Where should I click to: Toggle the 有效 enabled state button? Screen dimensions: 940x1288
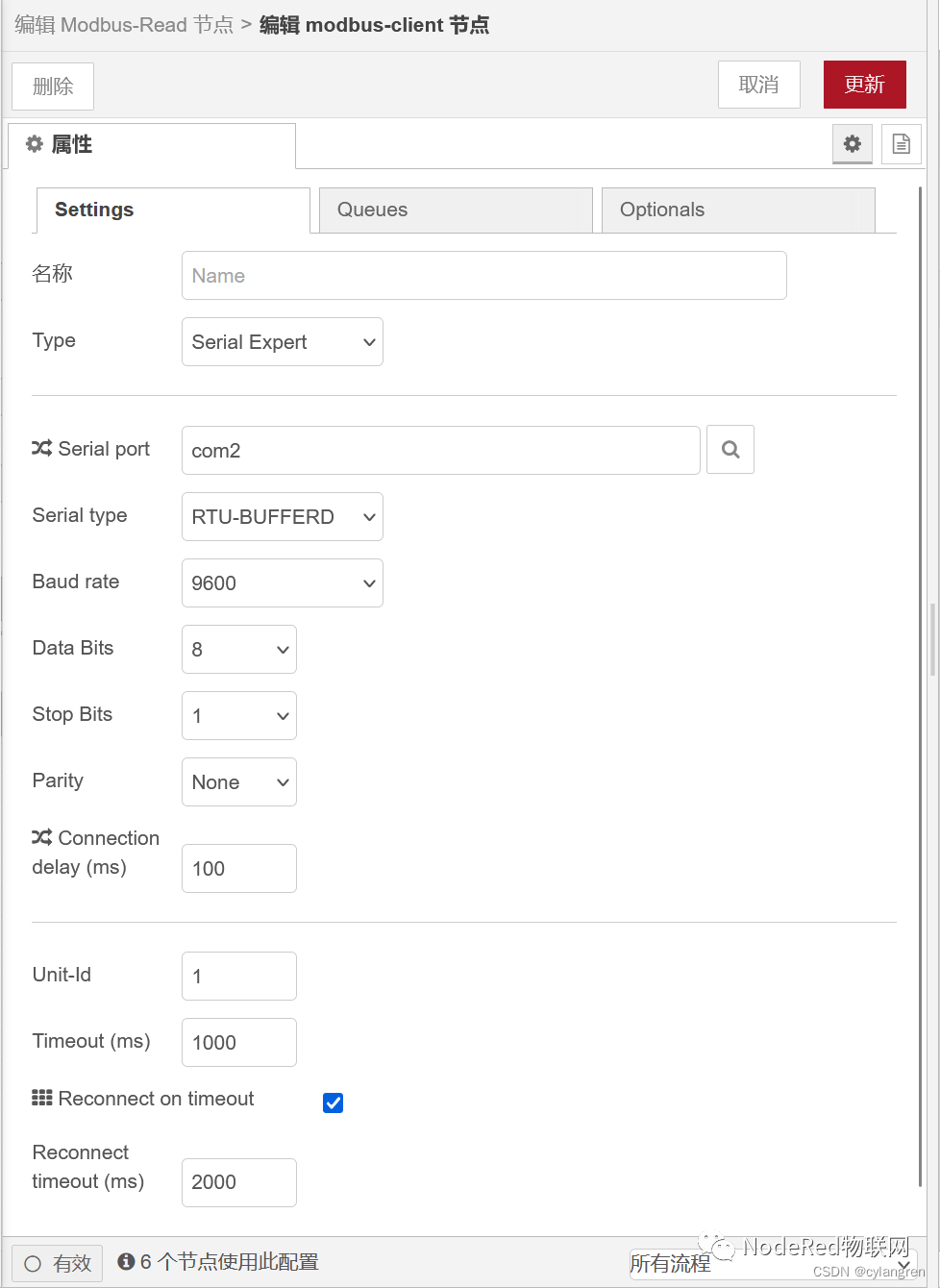click(x=58, y=1263)
